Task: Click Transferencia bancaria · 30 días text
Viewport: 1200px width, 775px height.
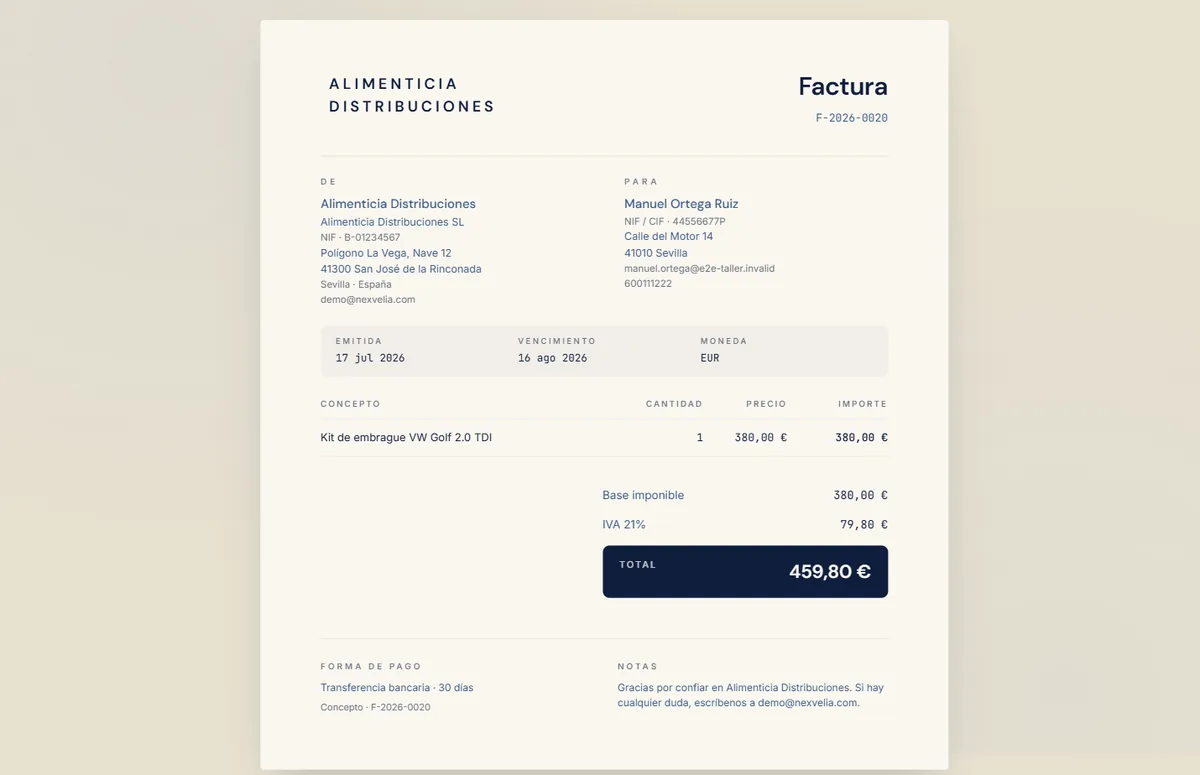Action: tap(397, 688)
